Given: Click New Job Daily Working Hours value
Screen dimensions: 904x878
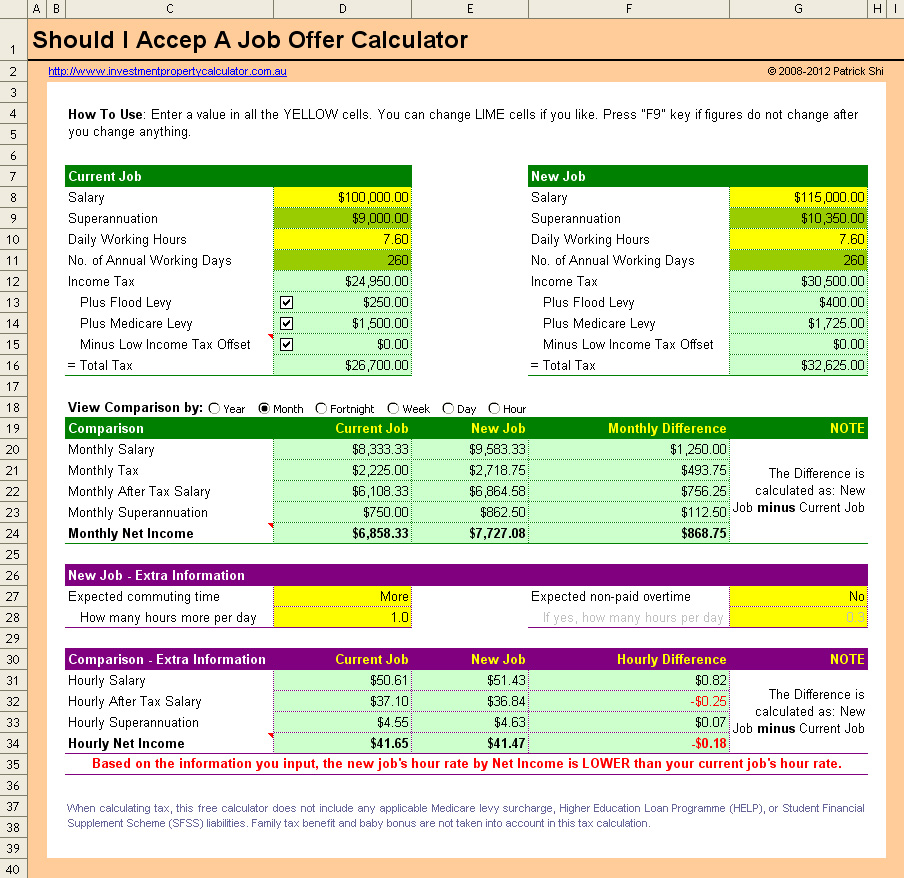Looking at the screenshot, I should [798, 239].
